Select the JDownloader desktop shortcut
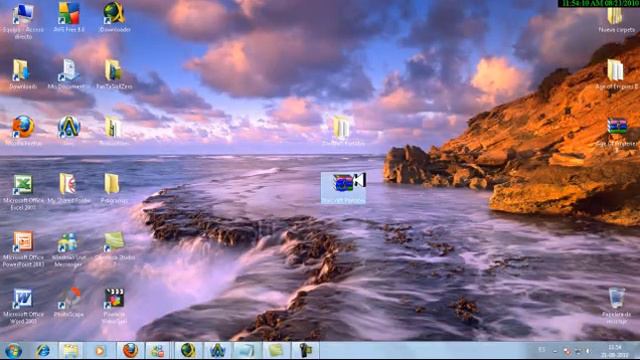Screen dimensions: 640x360 (114, 17)
